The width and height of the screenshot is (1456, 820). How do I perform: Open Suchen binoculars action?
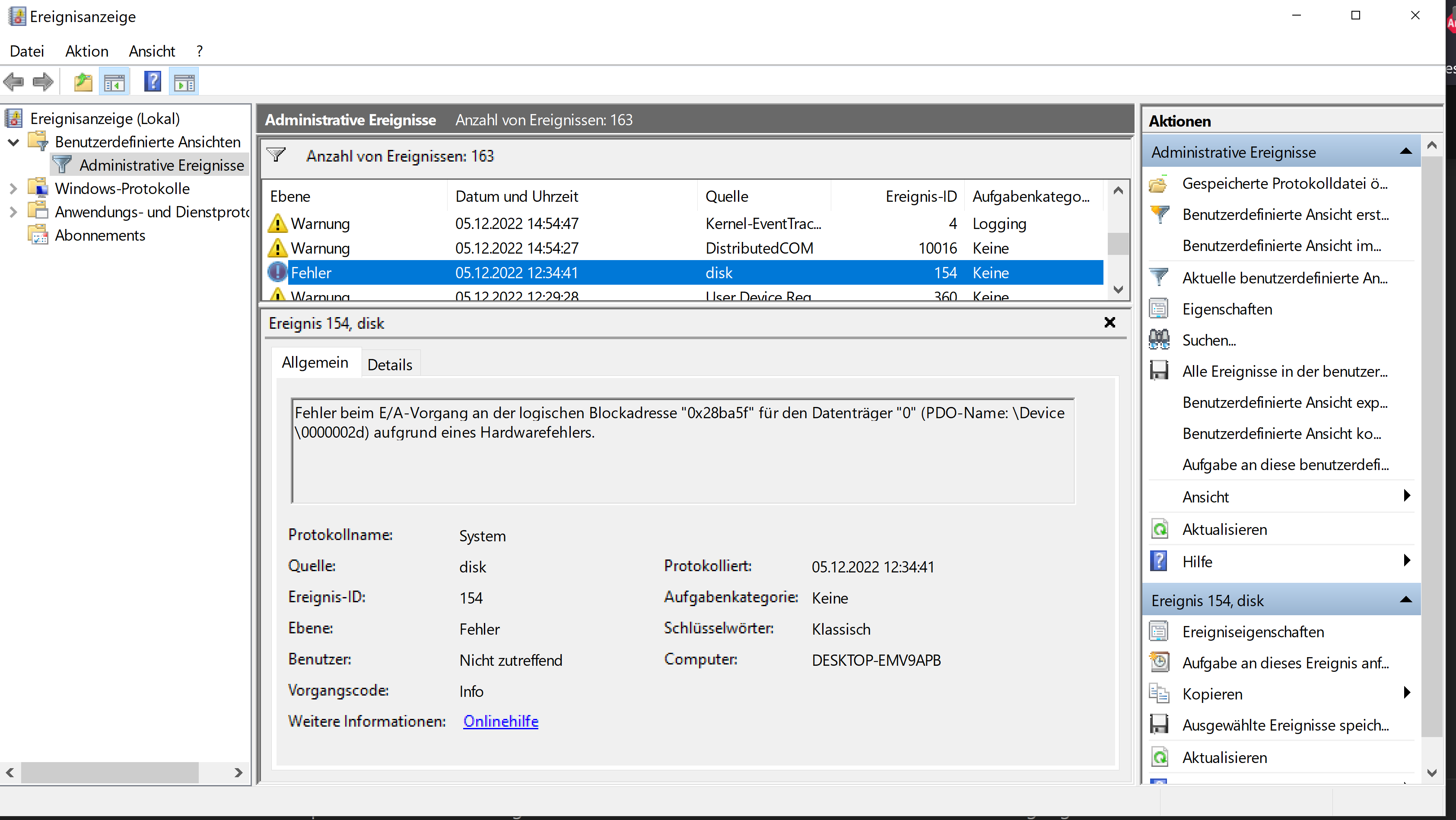pos(1209,340)
